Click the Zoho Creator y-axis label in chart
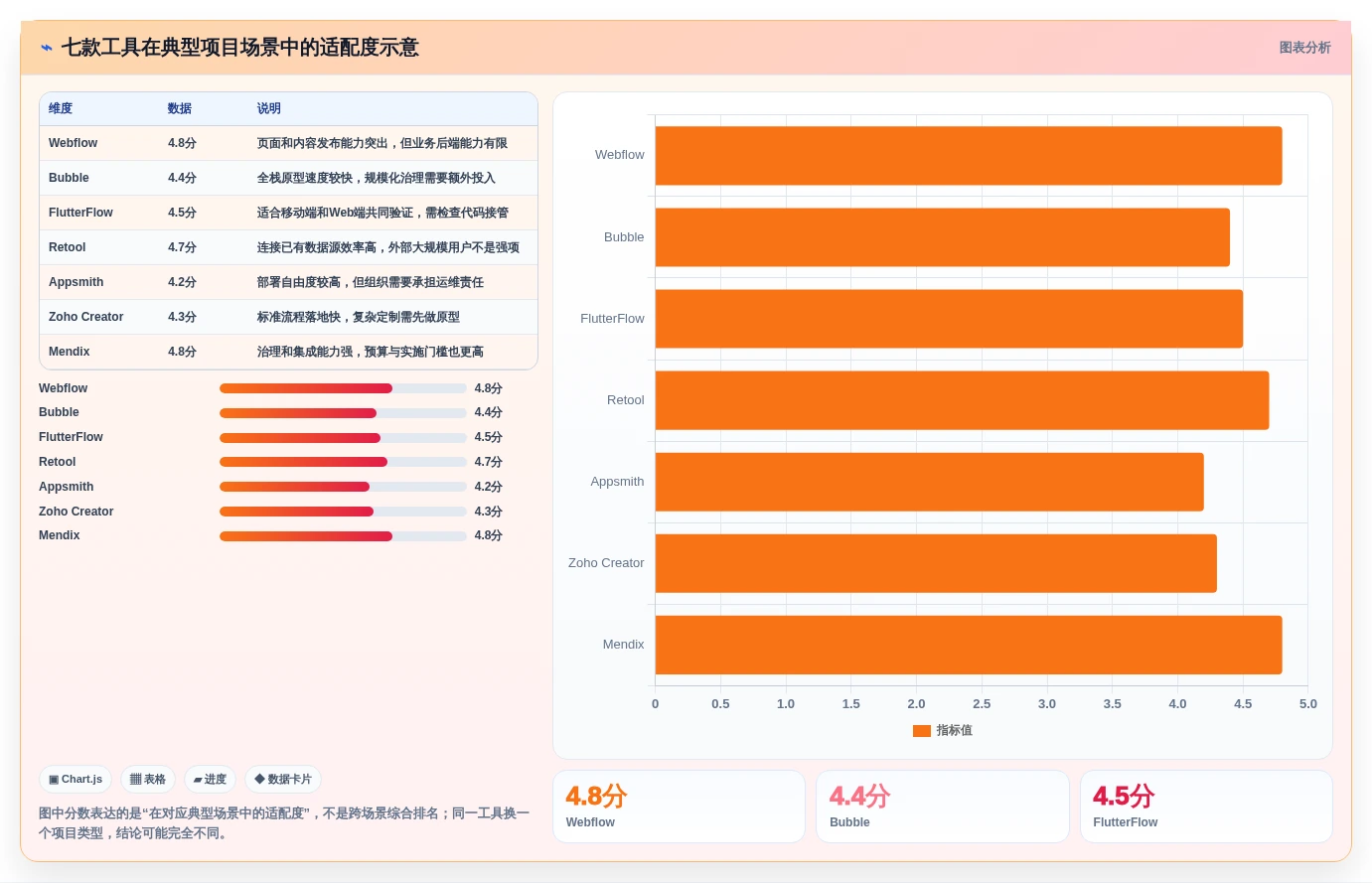The width and height of the screenshot is (1372, 883). coord(606,563)
